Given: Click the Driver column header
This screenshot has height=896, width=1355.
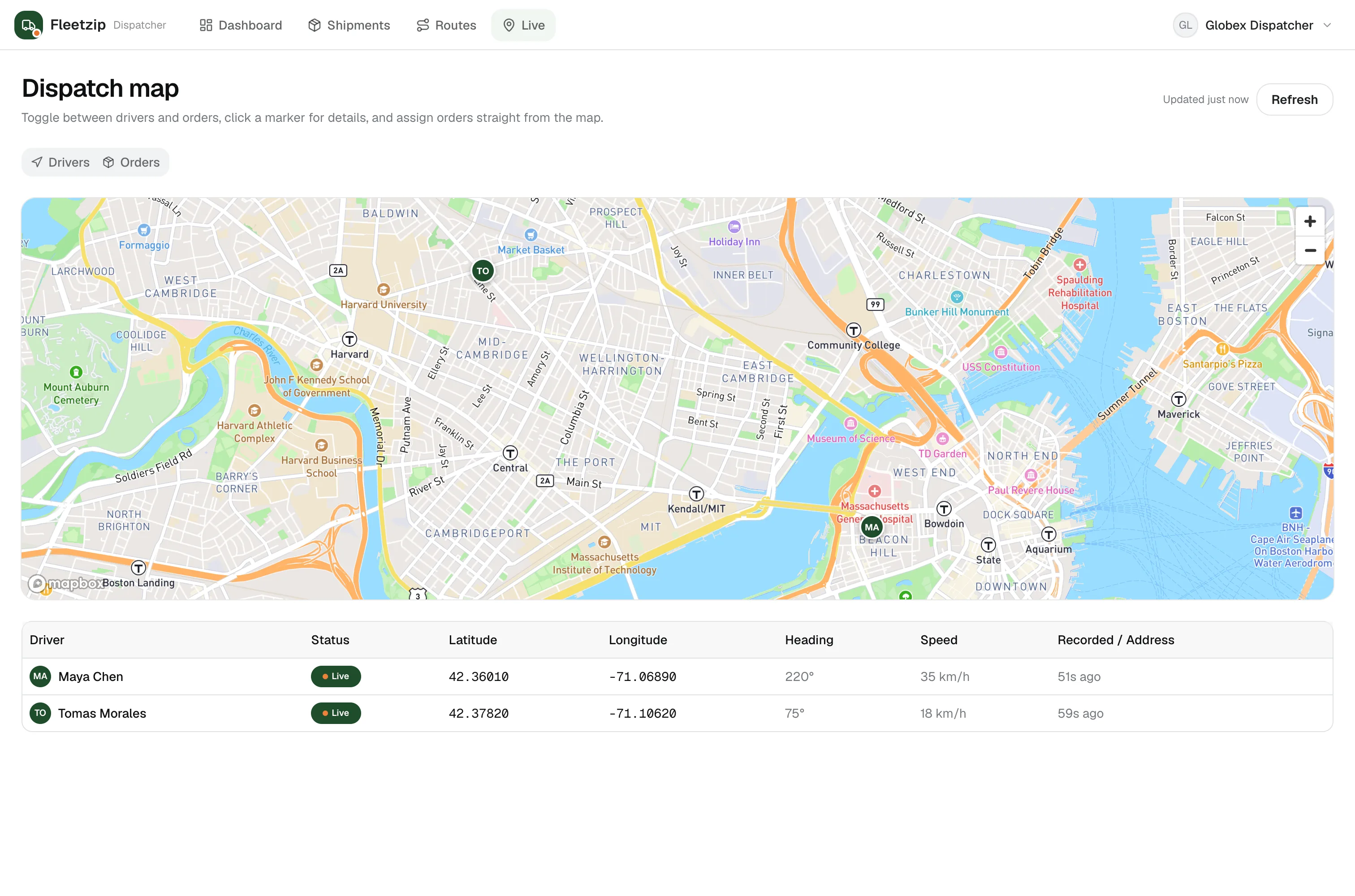Looking at the screenshot, I should click(x=47, y=640).
